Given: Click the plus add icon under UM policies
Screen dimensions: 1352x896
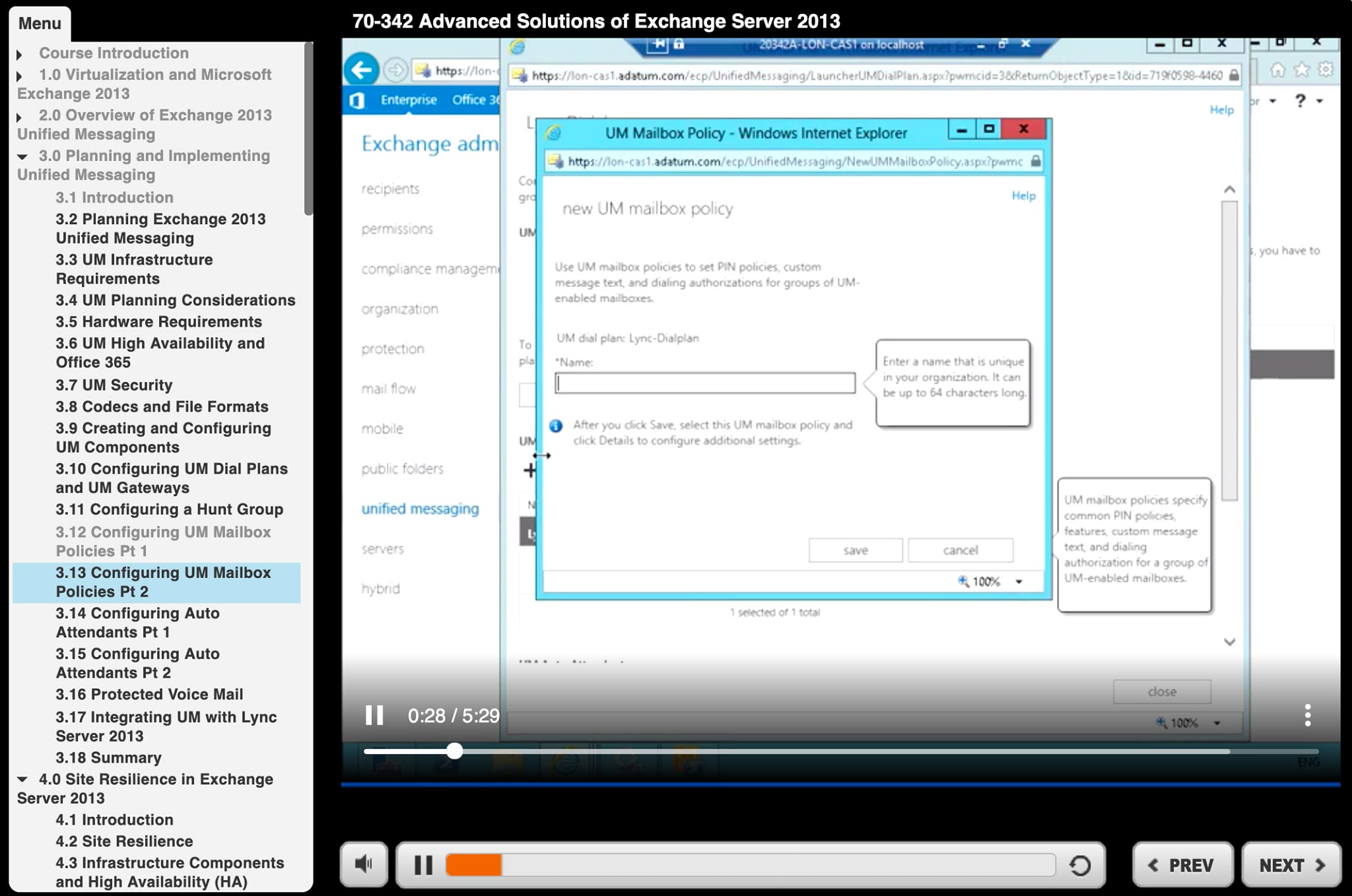Looking at the screenshot, I should pyautogui.click(x=529, y=470).
